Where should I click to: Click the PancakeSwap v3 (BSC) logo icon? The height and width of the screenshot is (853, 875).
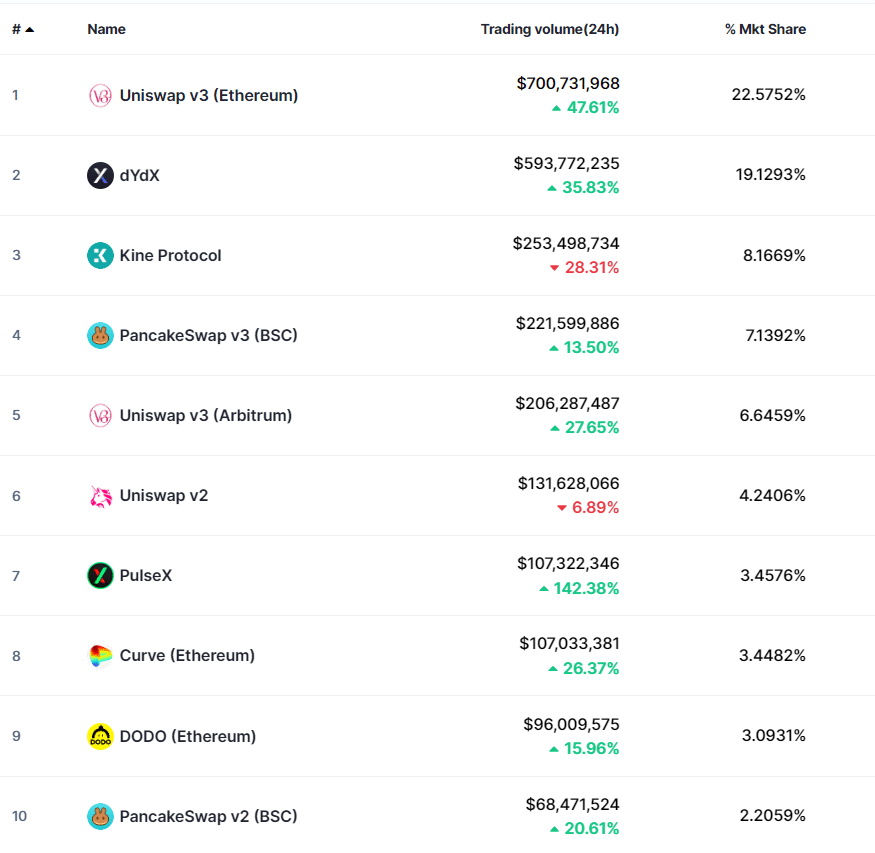pos(100,335)
